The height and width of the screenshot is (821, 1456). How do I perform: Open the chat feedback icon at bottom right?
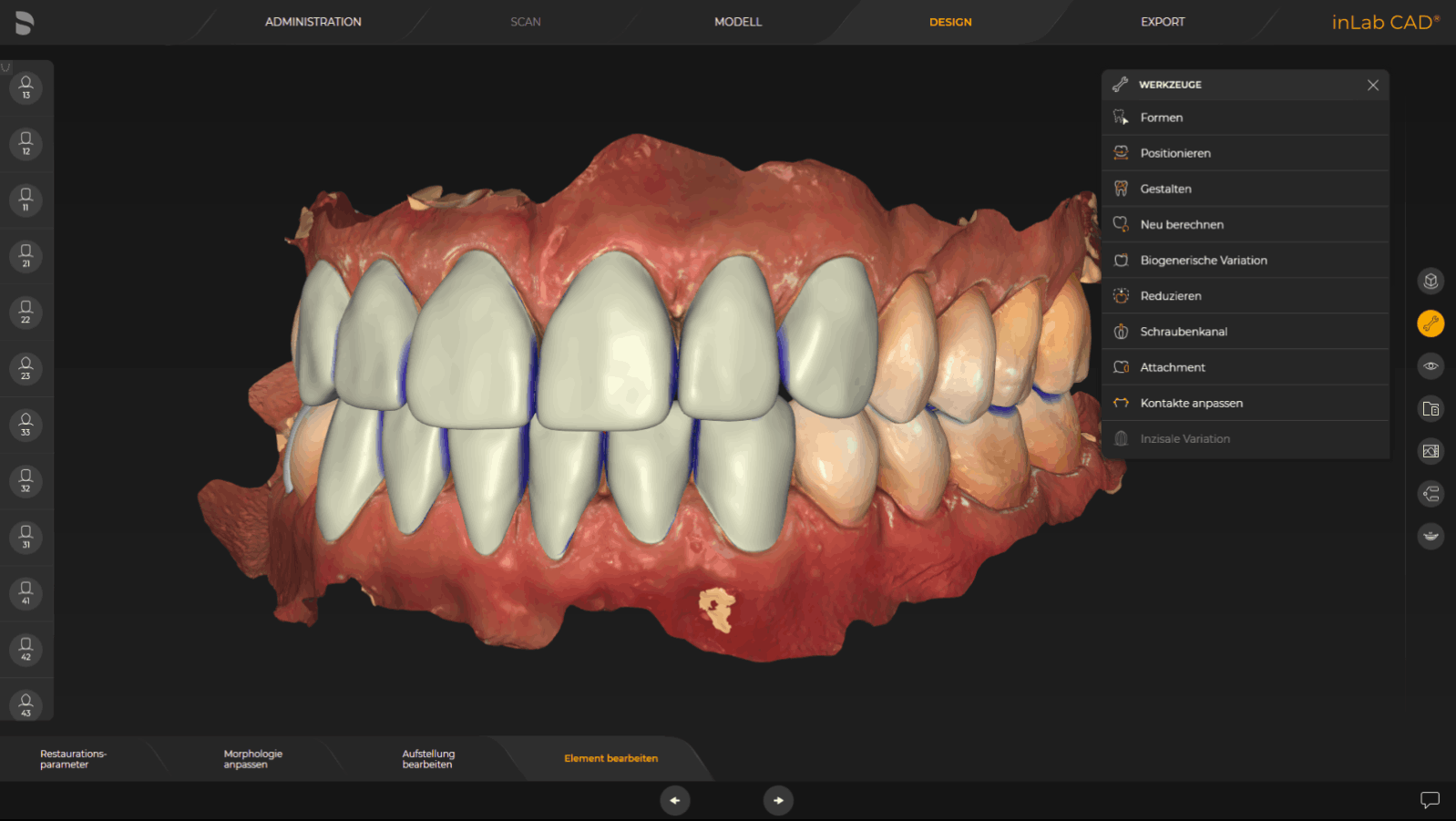[x=1430, y=800]
